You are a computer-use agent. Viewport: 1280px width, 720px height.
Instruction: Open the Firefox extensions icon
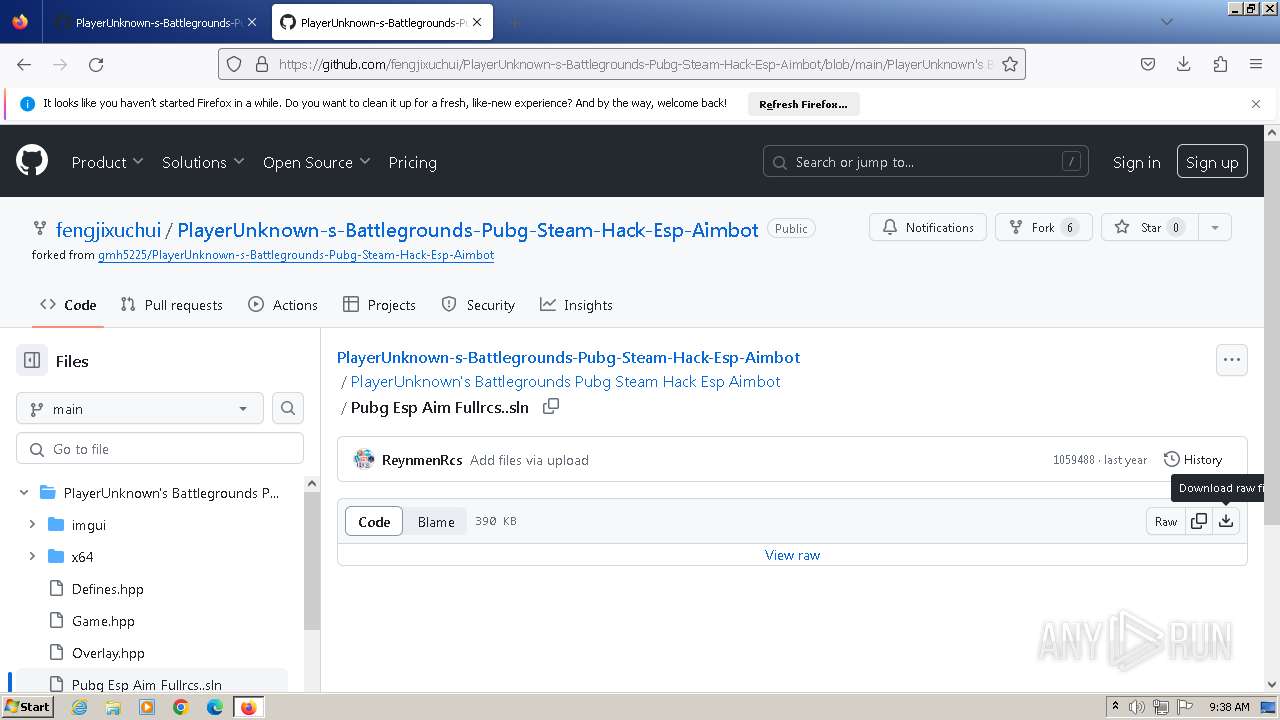(1220, 64)
